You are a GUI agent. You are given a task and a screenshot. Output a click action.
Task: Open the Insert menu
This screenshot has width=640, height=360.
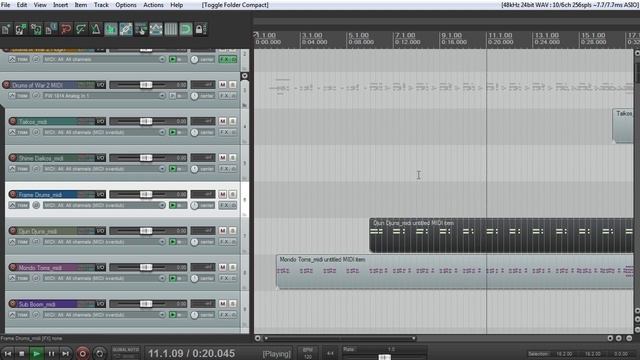click(60, 5)
